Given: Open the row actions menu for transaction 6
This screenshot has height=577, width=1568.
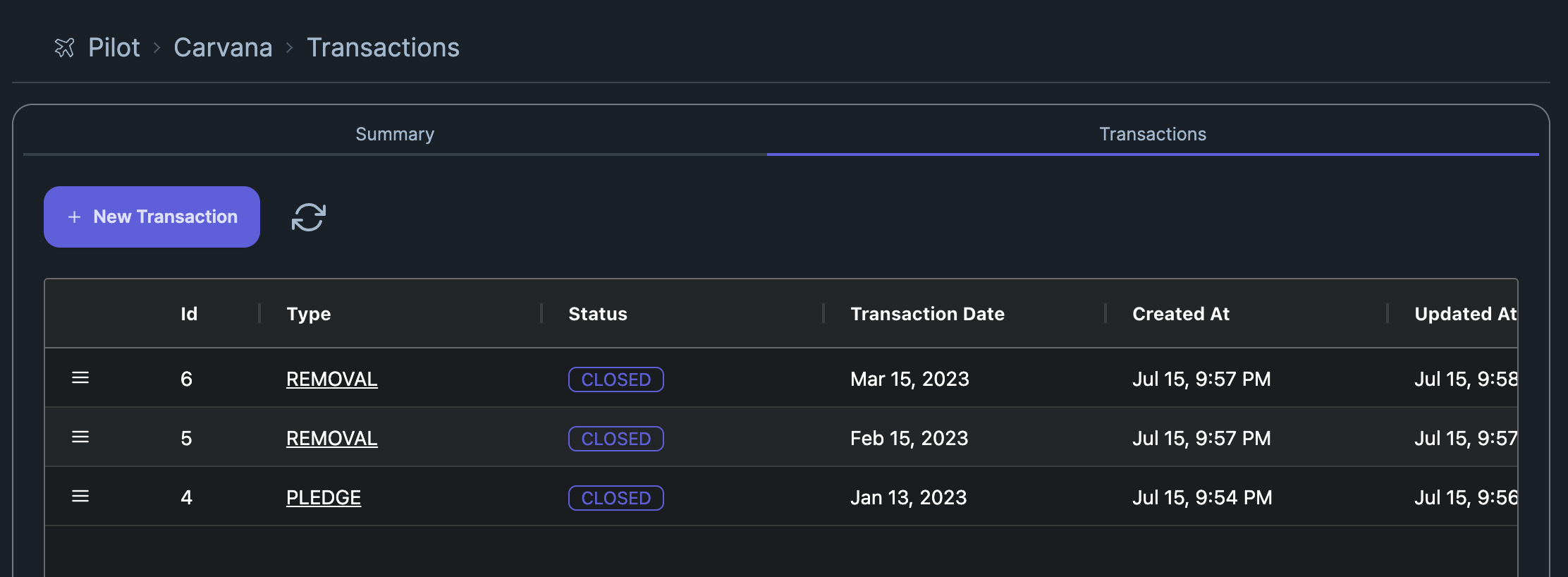Looking at the screenshot, I should coord(80,378).
